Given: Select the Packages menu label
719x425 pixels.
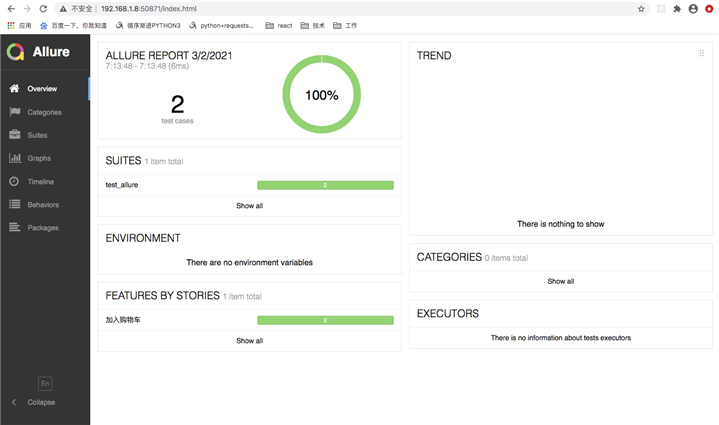Looking at the screenshot, I should (x=43, y=227).
